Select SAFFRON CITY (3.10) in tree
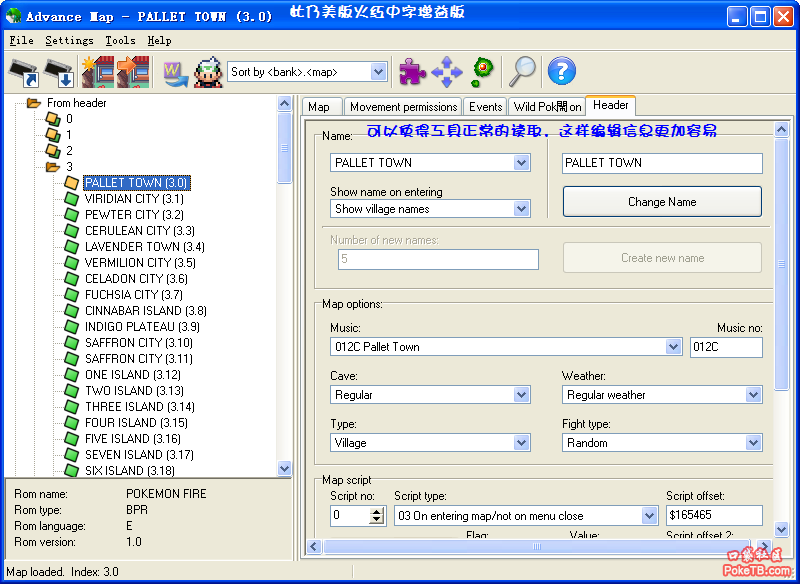 pos(139,343)
